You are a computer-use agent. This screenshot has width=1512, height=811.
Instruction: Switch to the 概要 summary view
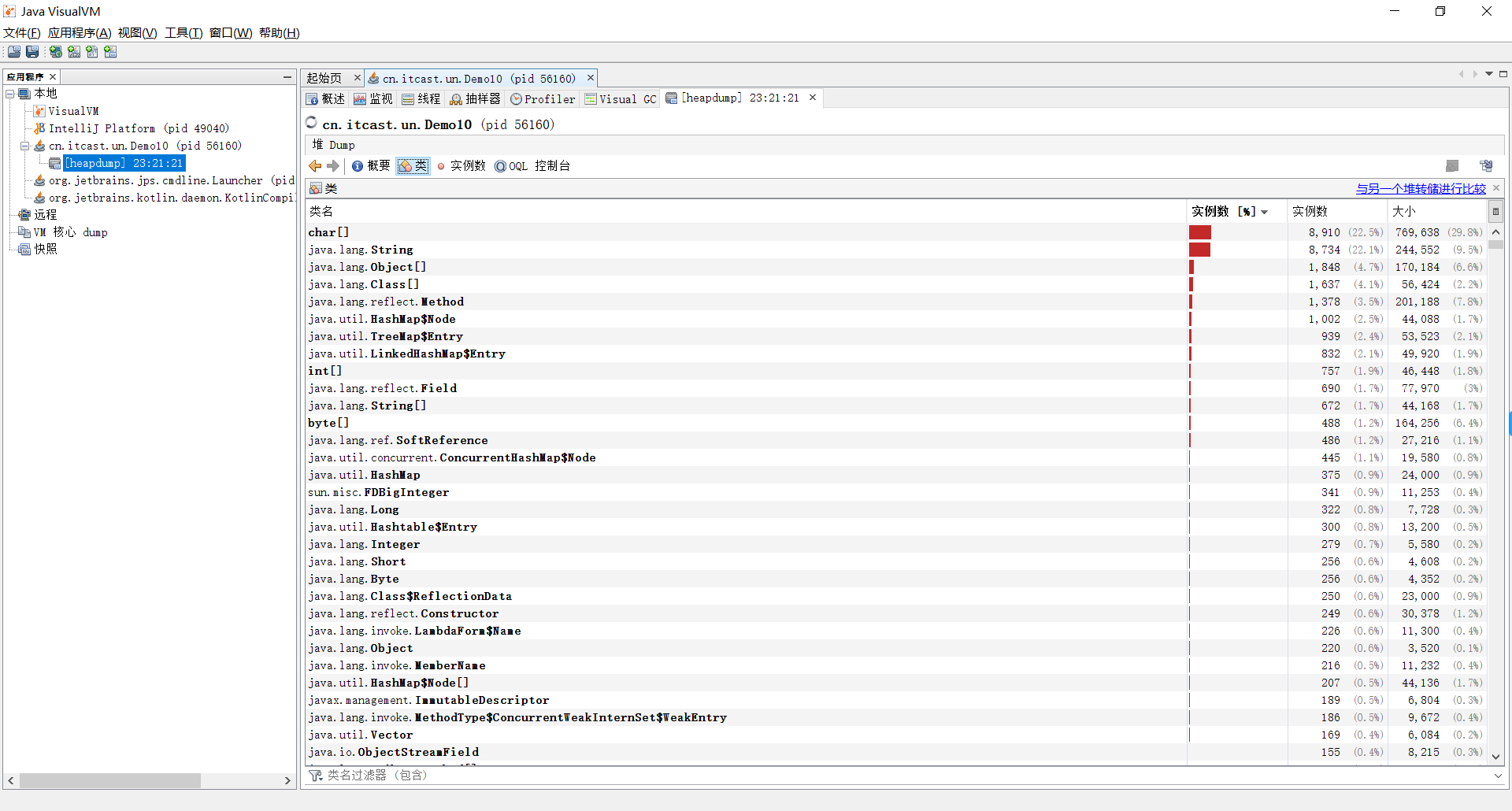click(x=371, y=166)
